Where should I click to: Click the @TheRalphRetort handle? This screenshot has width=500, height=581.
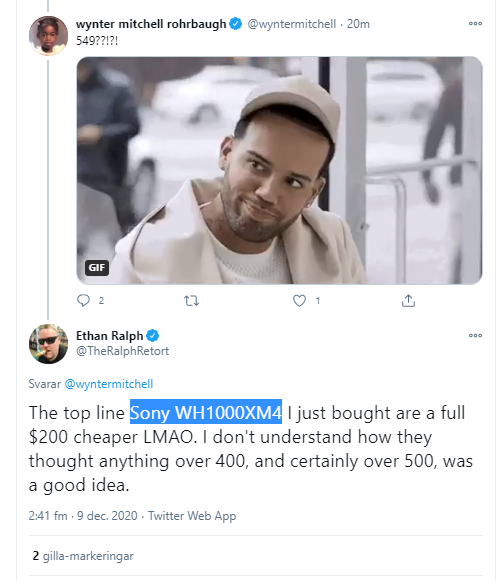pos(122,351)
